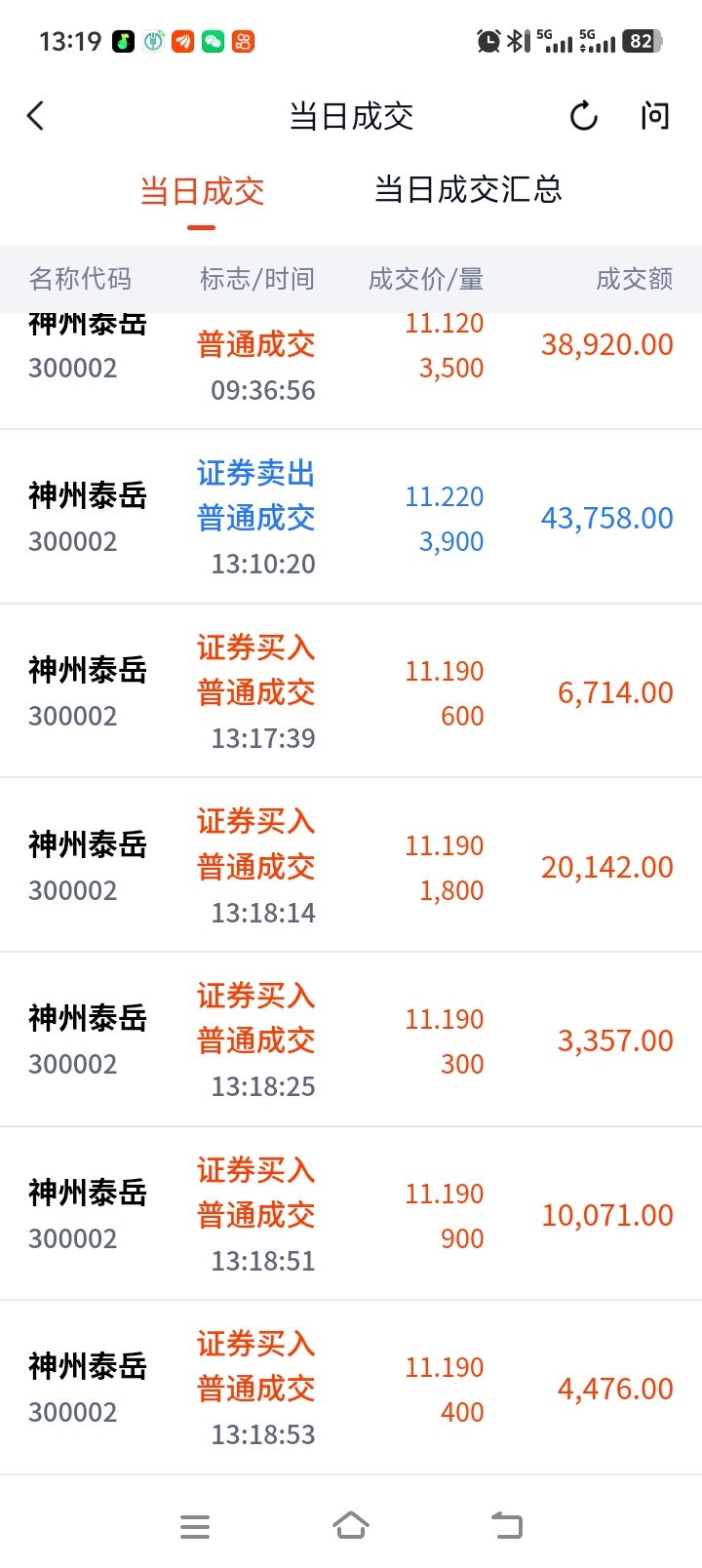Image resolution: width=702 pixels, height=1568 pixels.
Task: Select the trade with amount 10,071.00
Action: 351,1214
